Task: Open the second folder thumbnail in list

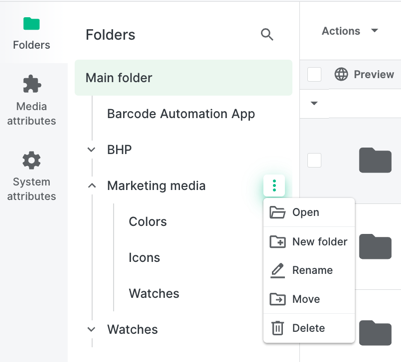Action: pyautogui.click(x=375, y=247)
